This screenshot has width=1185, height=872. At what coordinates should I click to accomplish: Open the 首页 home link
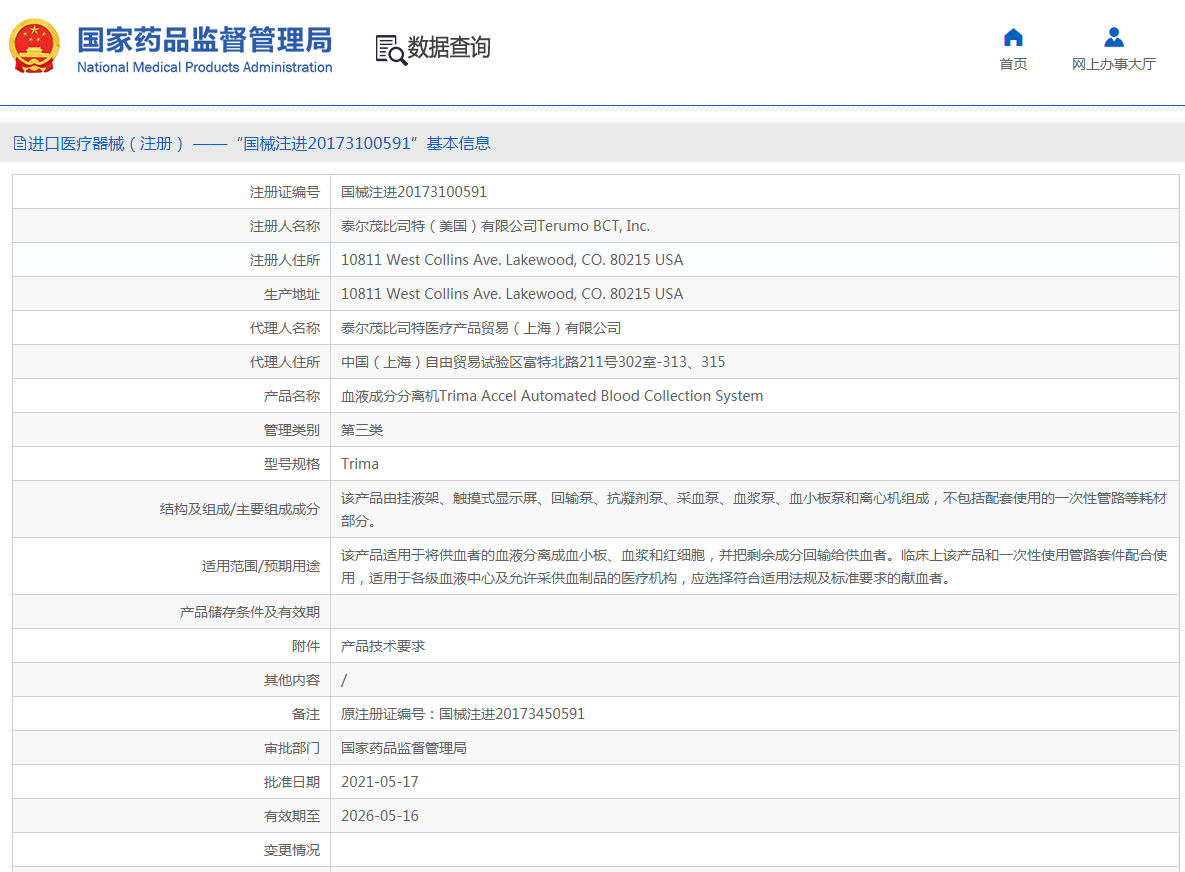tap(1013, 64)
